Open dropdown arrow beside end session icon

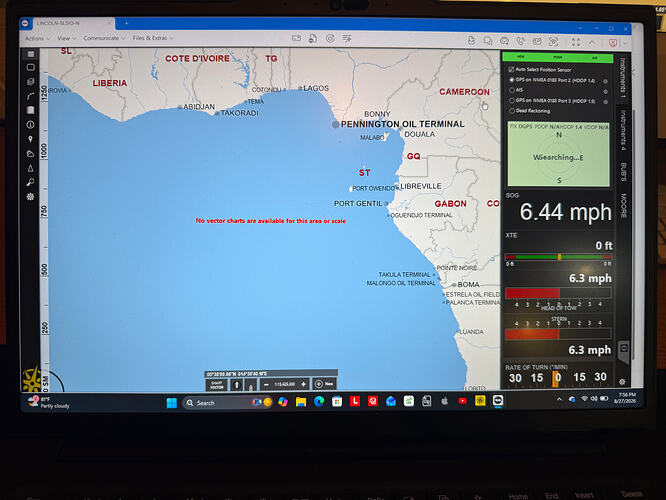[625, 43]
